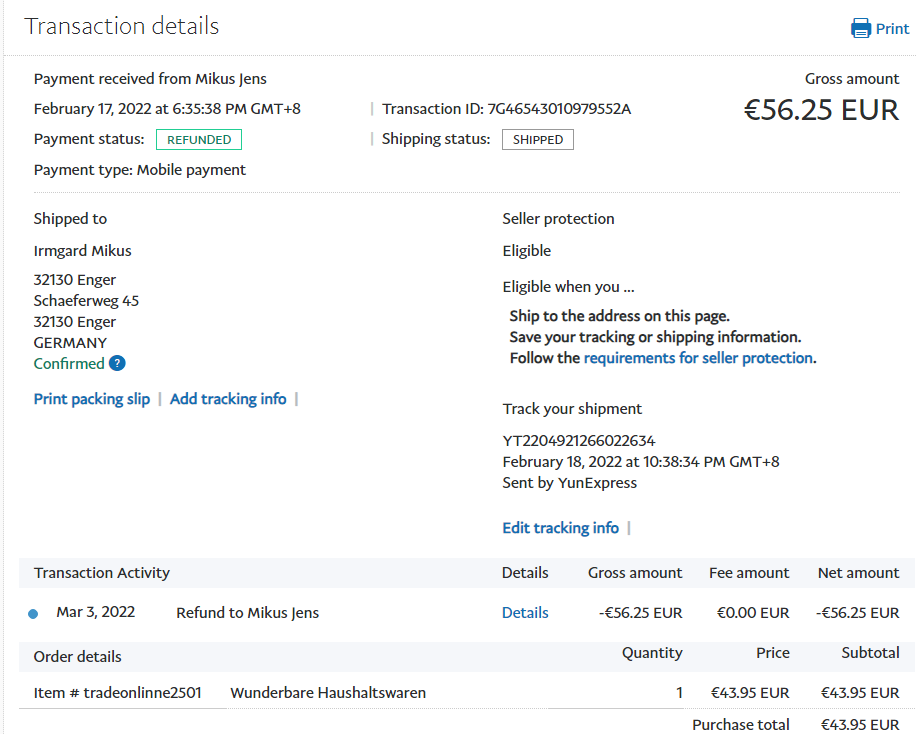Select the Transaction ID number

point(559,109)
